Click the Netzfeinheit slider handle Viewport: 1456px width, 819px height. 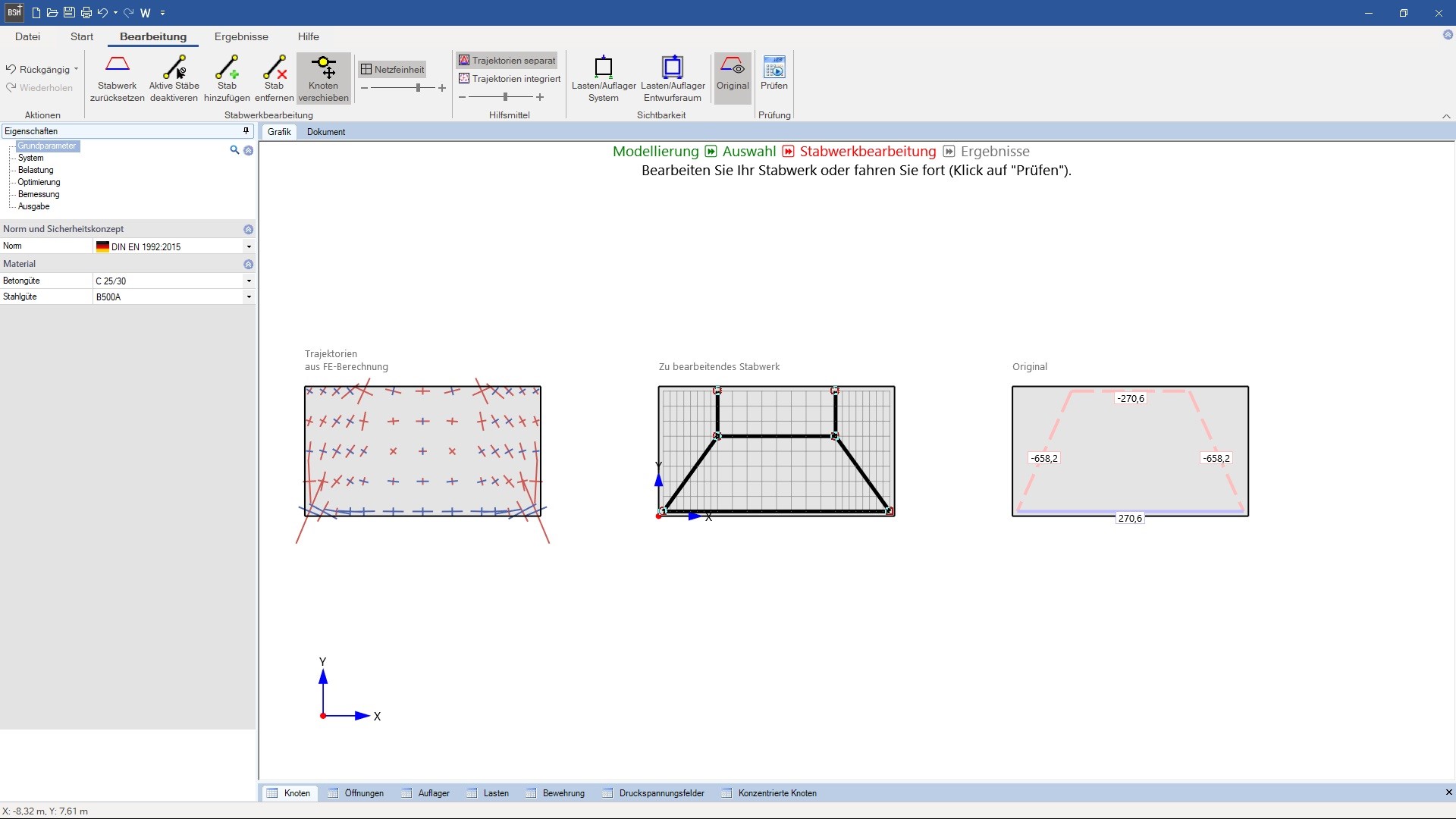coord(419,88)
